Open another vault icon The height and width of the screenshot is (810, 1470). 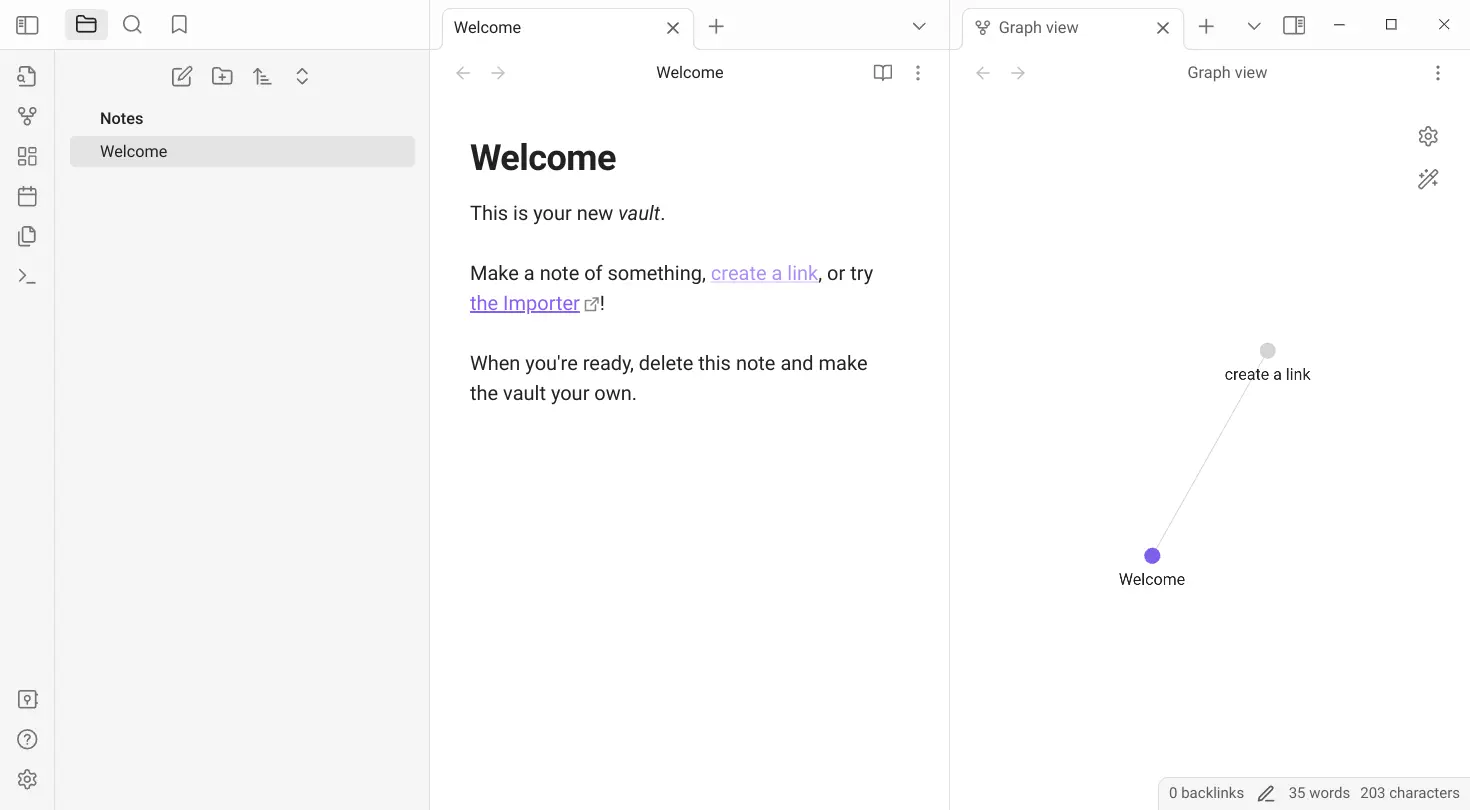click(27, 699)
